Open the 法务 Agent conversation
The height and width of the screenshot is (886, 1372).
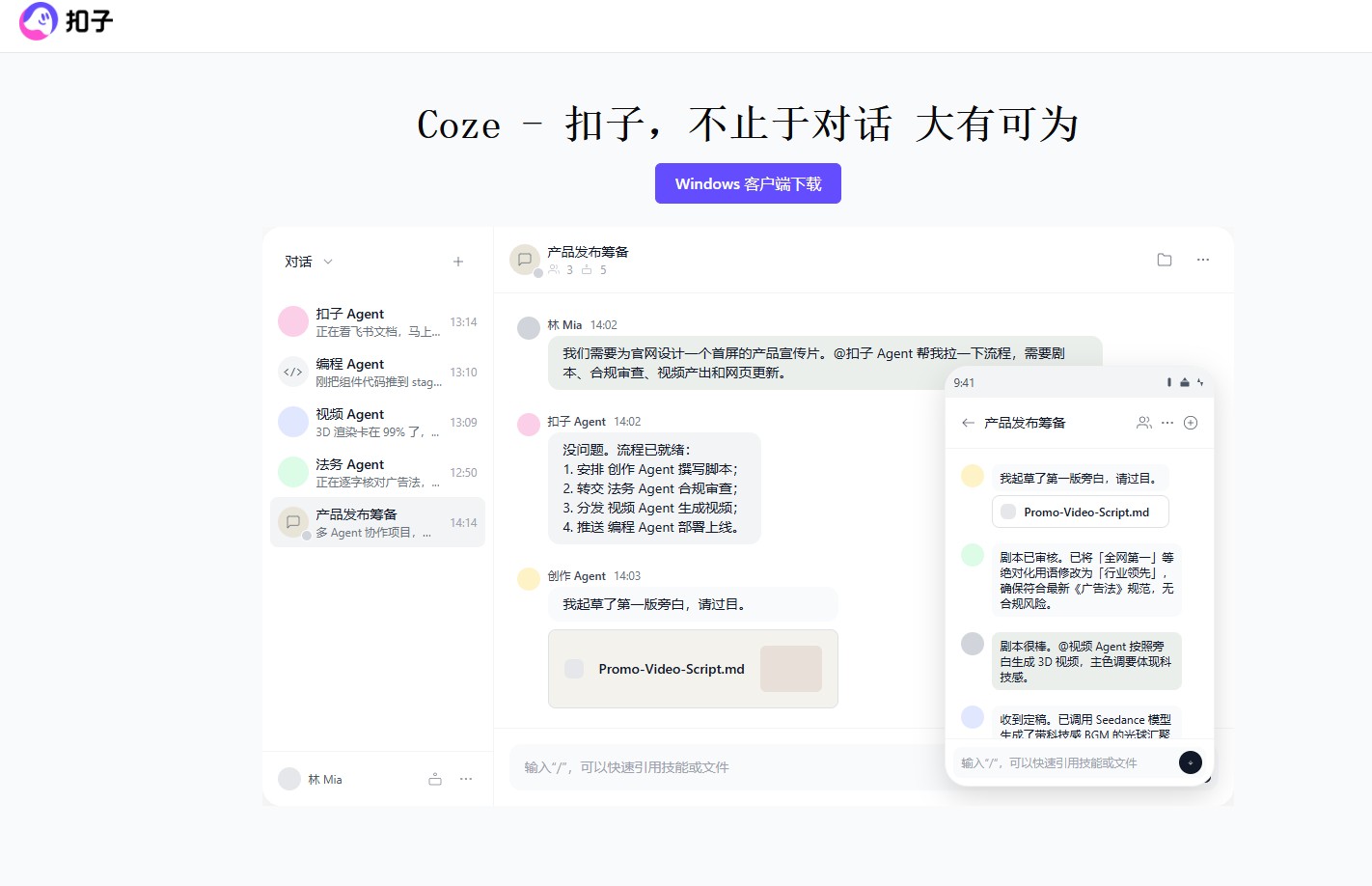[x=377, y=473]
